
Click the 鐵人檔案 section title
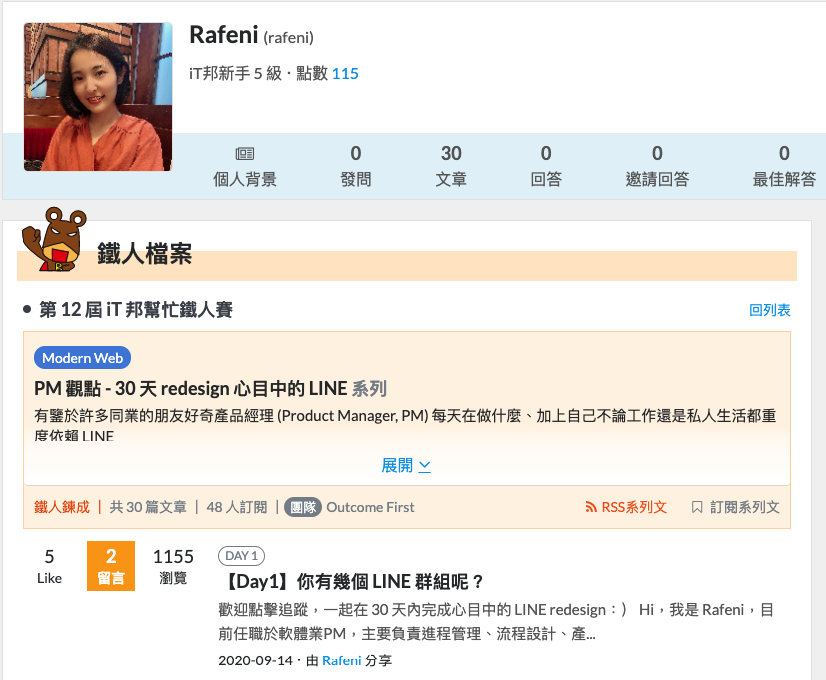click(x=144, y=253)
